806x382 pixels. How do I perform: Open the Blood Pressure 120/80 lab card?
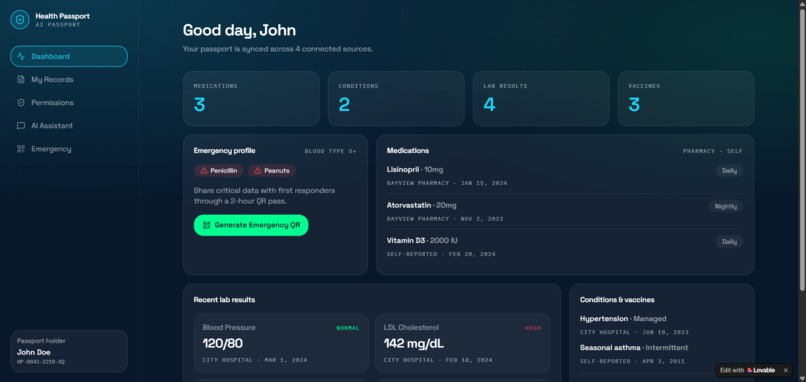281,343
